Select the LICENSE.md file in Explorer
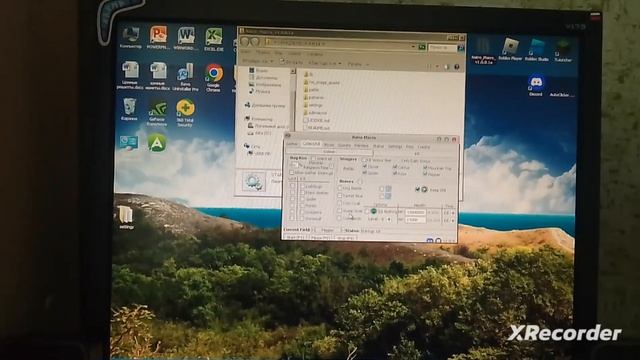 click(x=317, y=120)
